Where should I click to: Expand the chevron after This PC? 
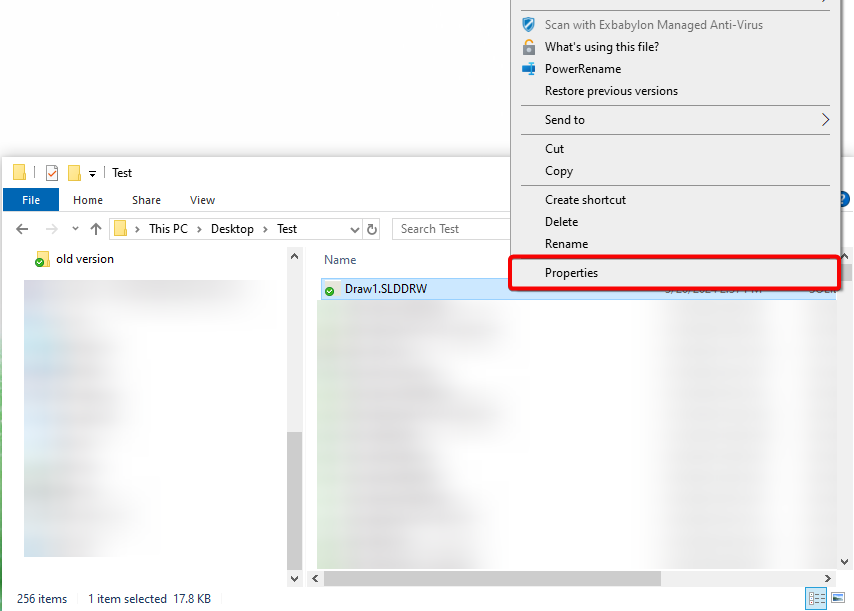click(199, 229)
